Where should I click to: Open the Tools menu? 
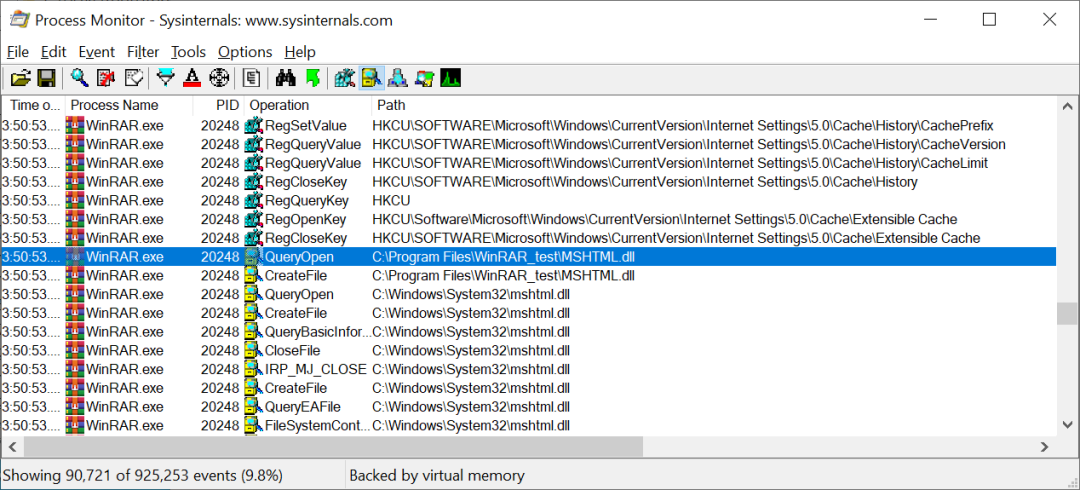189,52
